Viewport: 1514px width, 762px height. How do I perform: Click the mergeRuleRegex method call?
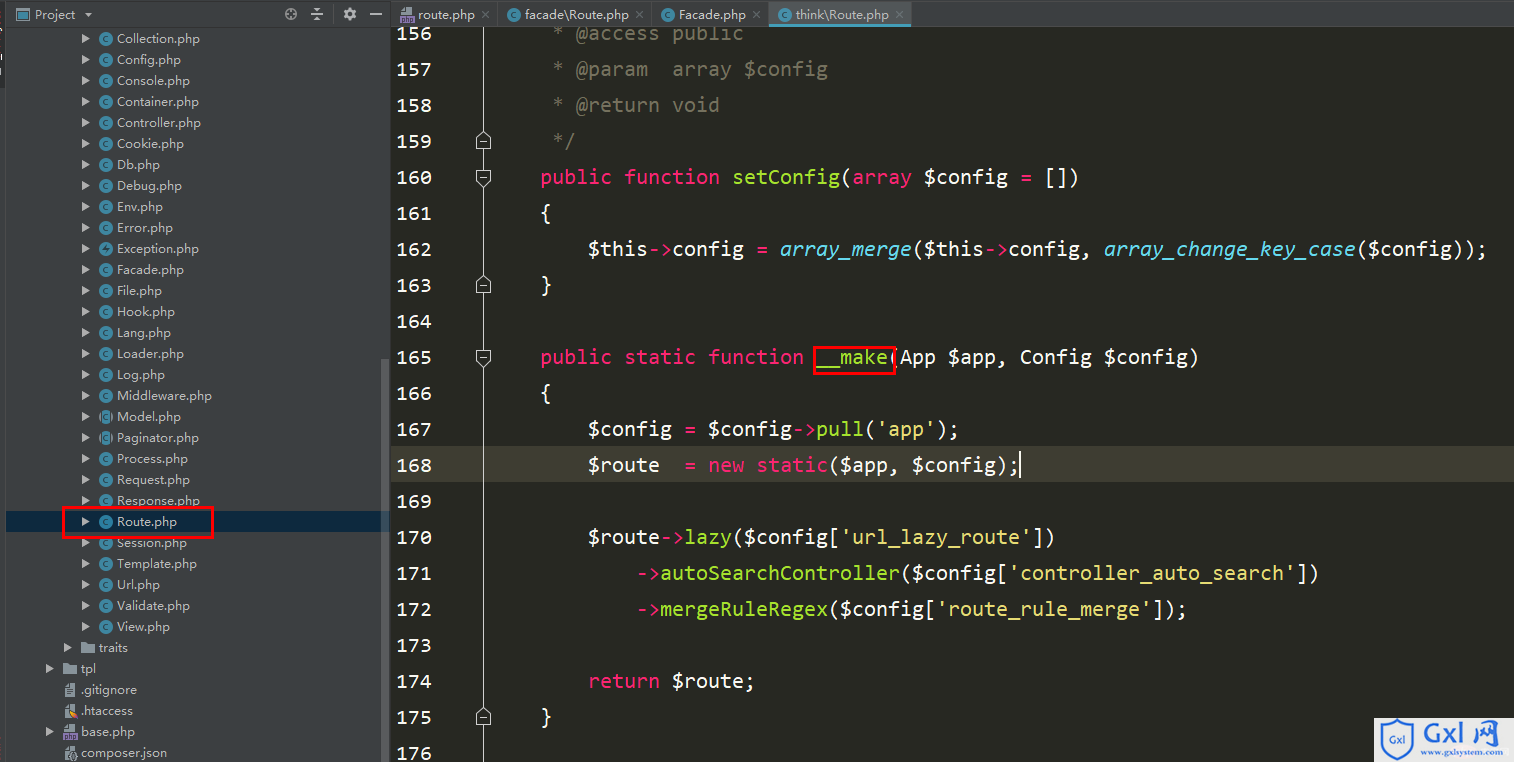pos(744,609)
